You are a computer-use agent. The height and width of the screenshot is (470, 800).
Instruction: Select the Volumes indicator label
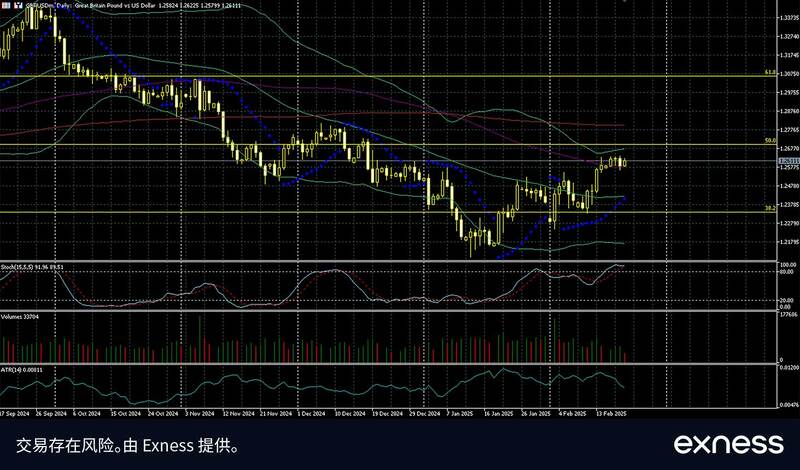[20, 316]
